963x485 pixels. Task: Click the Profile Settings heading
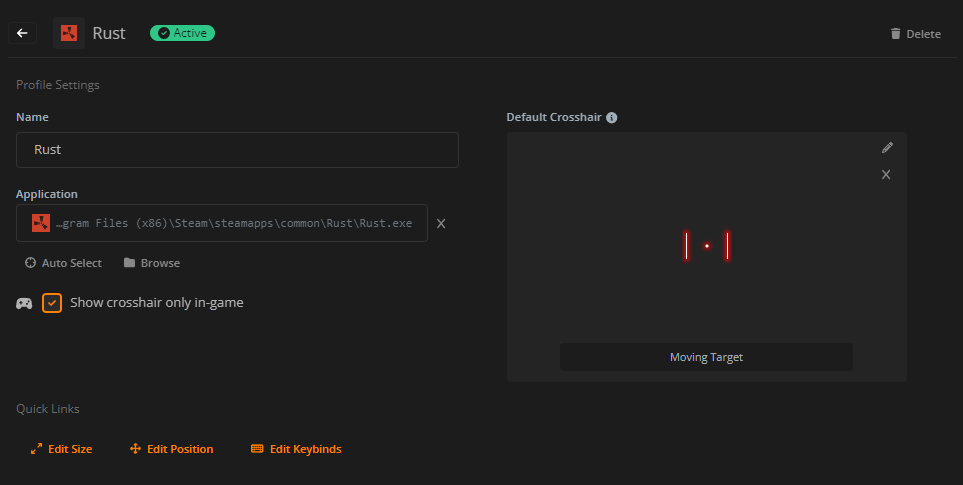click(x=58, y=85)
